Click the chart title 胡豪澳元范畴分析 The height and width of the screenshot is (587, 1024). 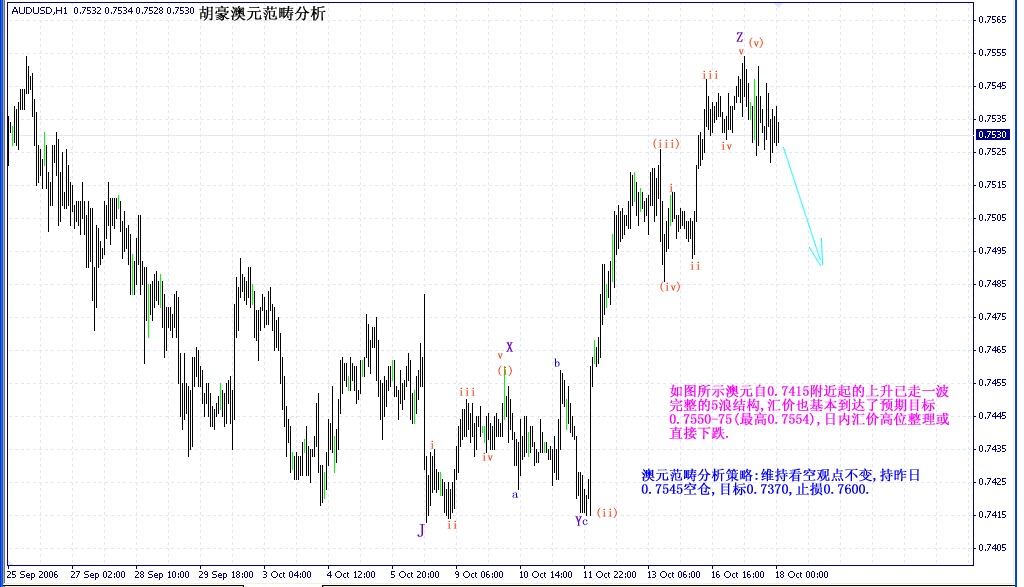263,14
